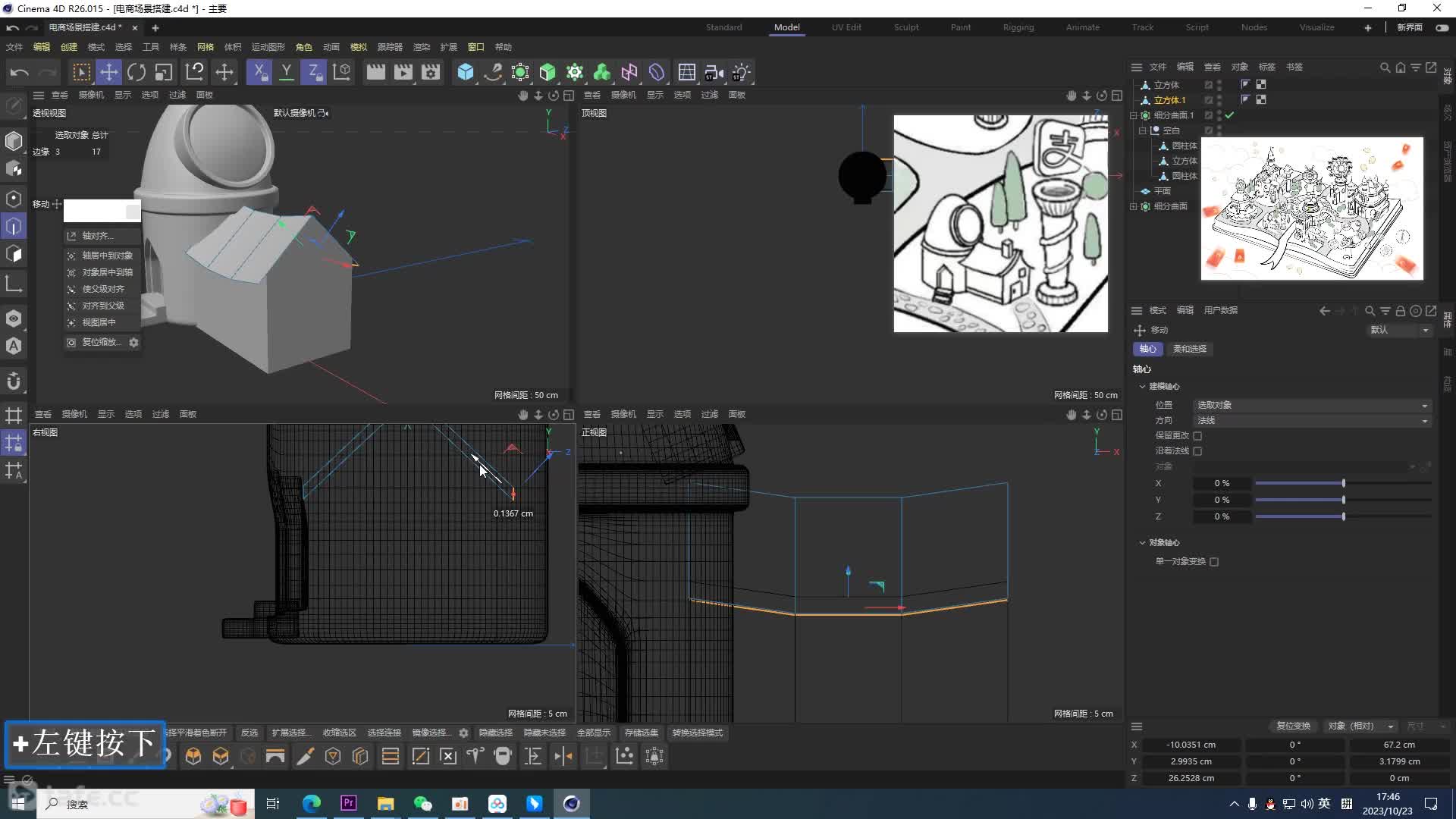
Task: Select the Rotate tool
Action: tap(136, 73)
